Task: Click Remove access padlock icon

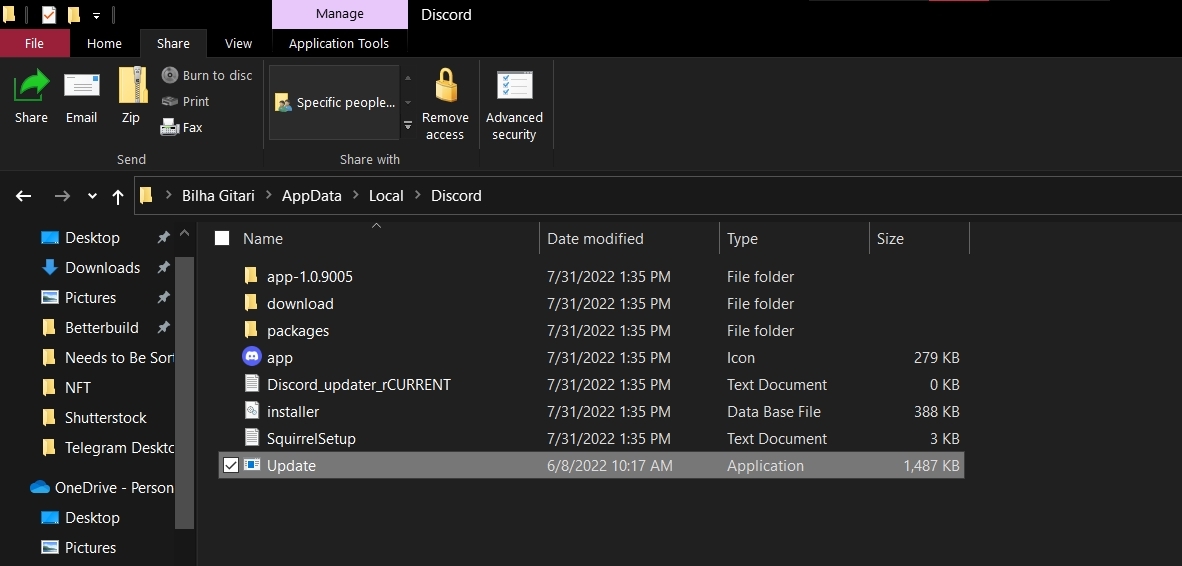Action: [445, 87]
